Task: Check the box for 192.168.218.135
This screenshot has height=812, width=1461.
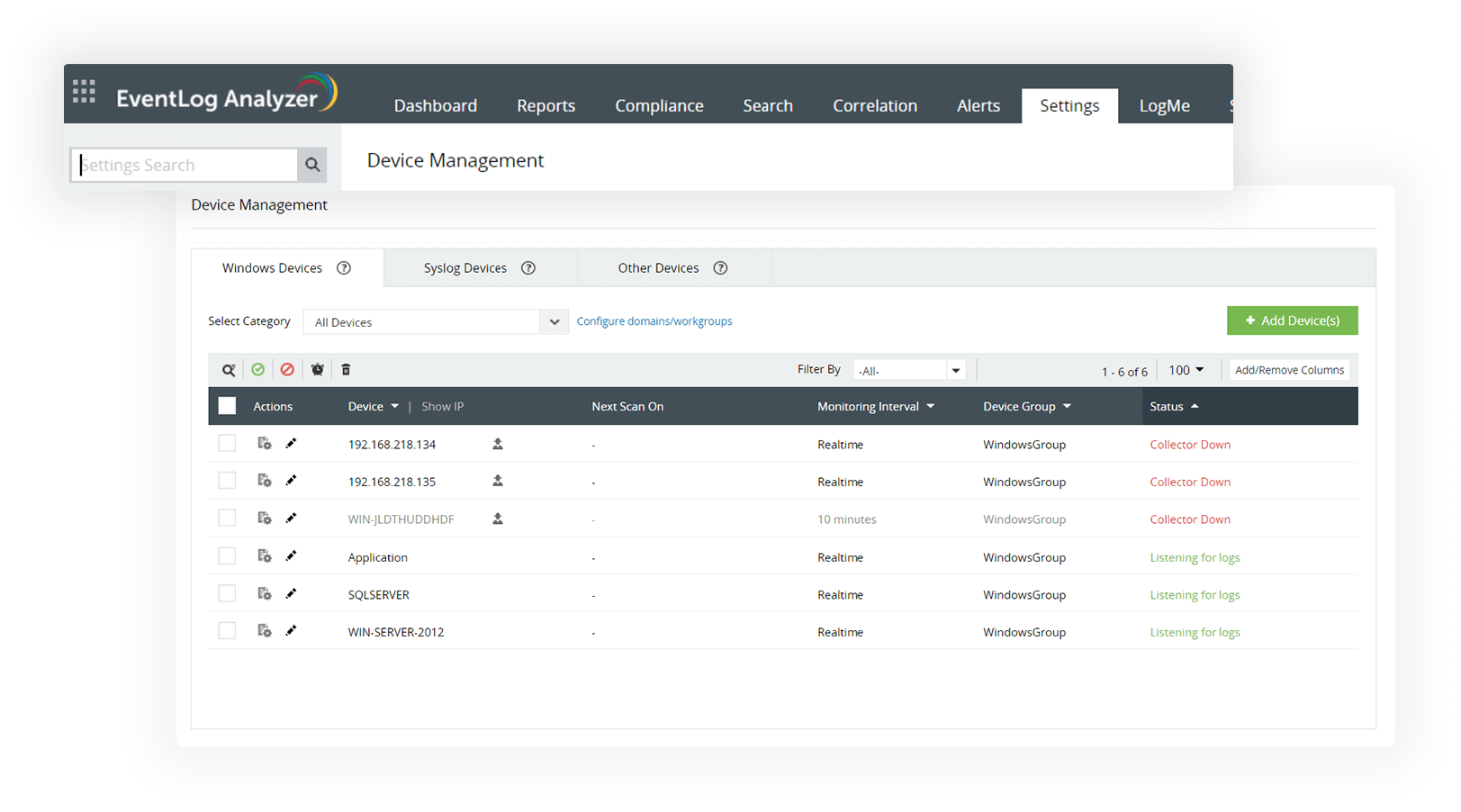Action: (x=227, y=481)
